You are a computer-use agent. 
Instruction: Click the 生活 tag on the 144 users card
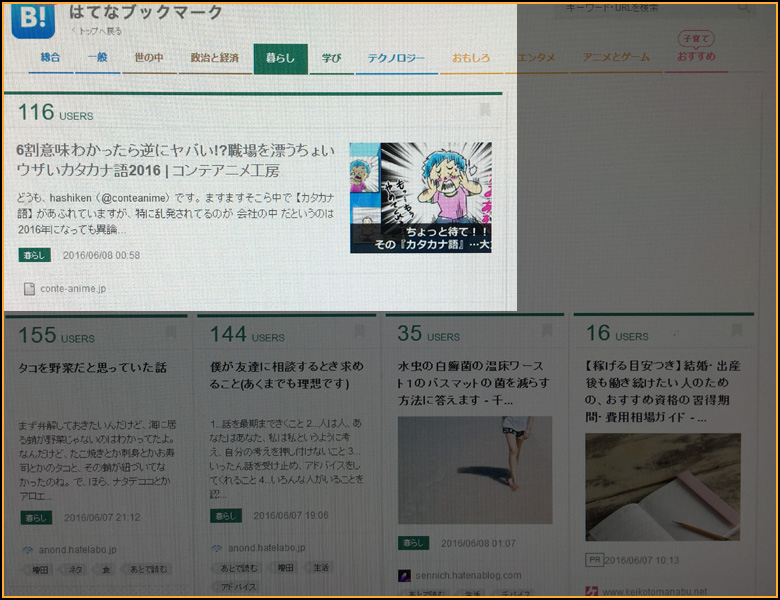pos(320,567)
